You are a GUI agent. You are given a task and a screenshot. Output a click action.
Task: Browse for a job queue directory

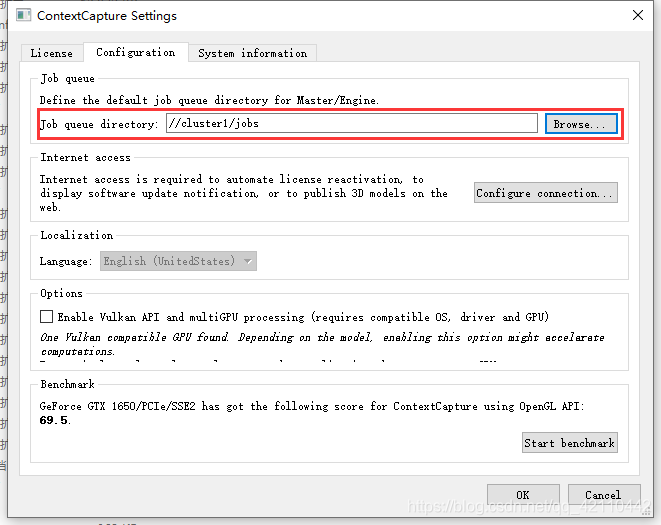(581, 124)
